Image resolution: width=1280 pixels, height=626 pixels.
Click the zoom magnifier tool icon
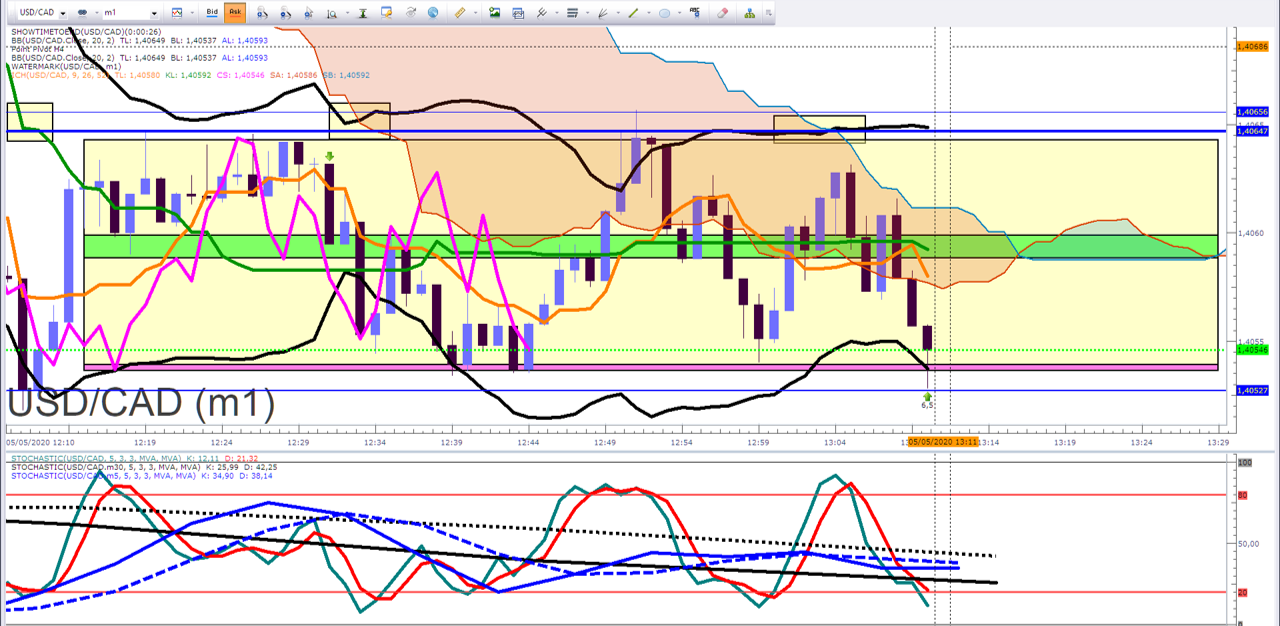point(332,13)
